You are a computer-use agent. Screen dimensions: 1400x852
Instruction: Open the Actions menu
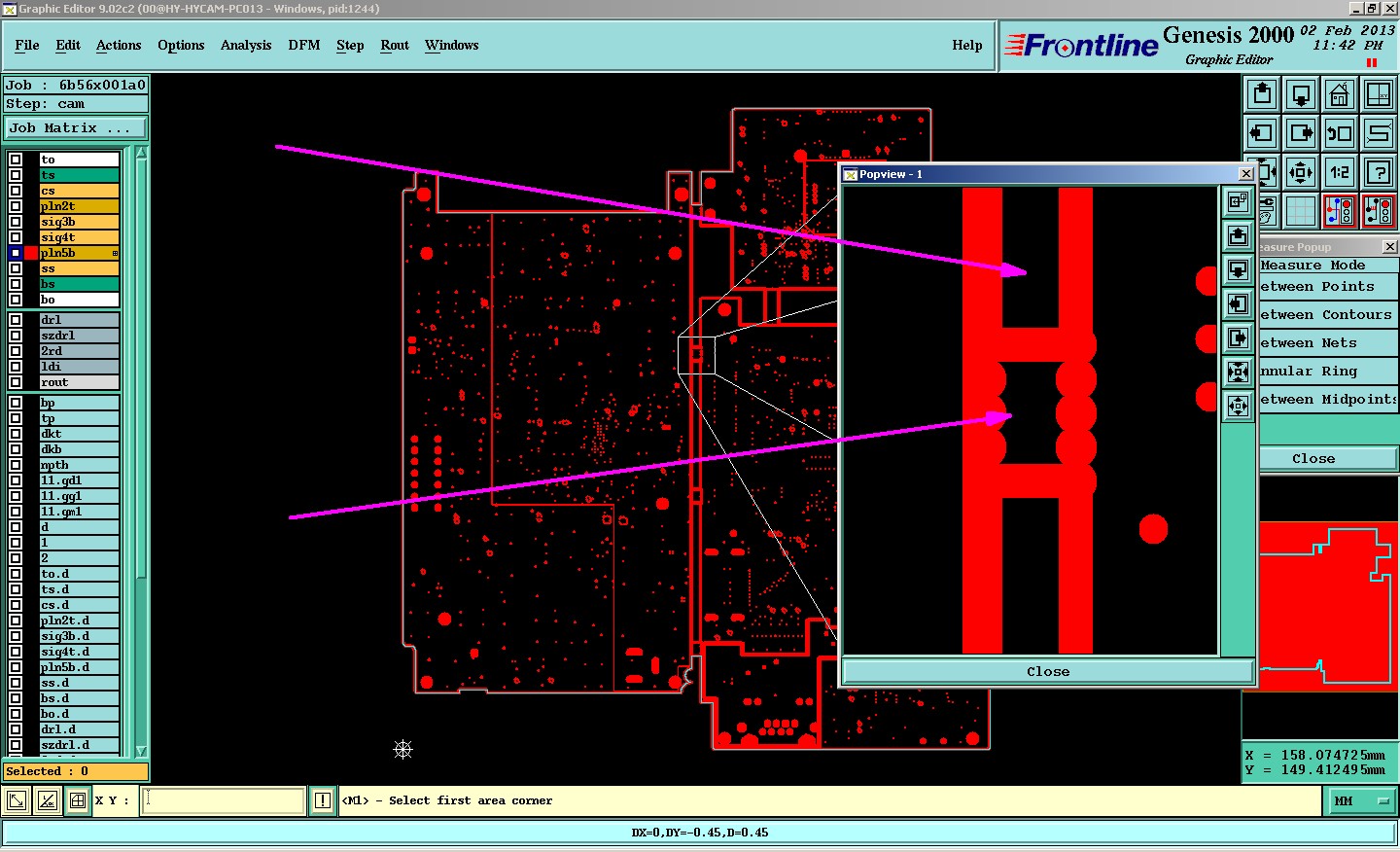(x=119, y=45)
